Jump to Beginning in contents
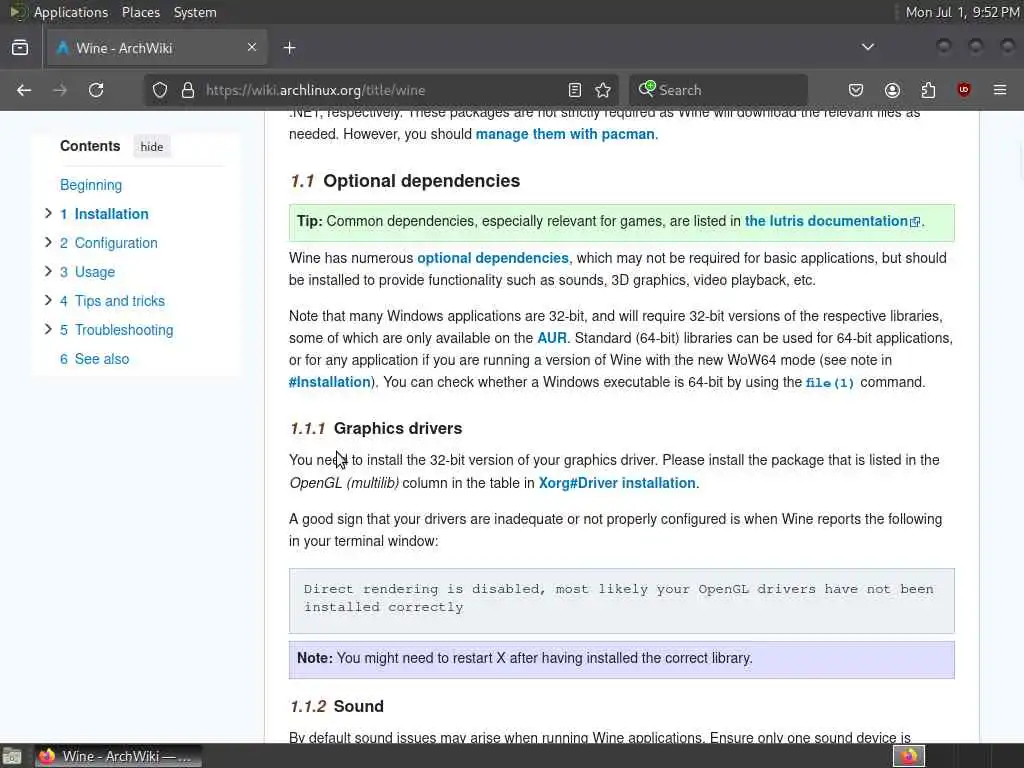The width and height of the screenshot is (1024, 768). 91,185
